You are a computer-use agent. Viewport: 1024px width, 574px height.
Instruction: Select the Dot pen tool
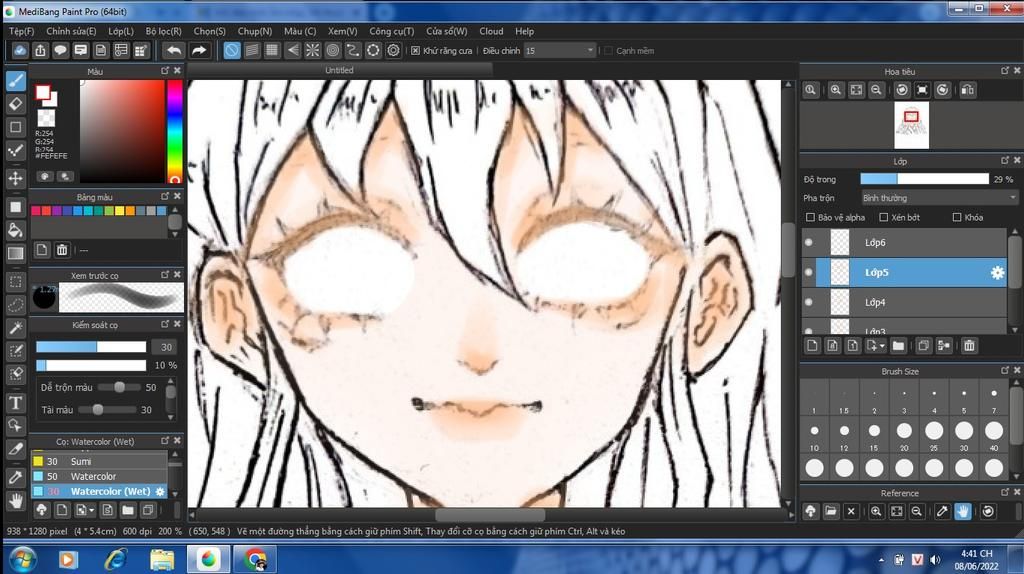click(x=16, y=151)
